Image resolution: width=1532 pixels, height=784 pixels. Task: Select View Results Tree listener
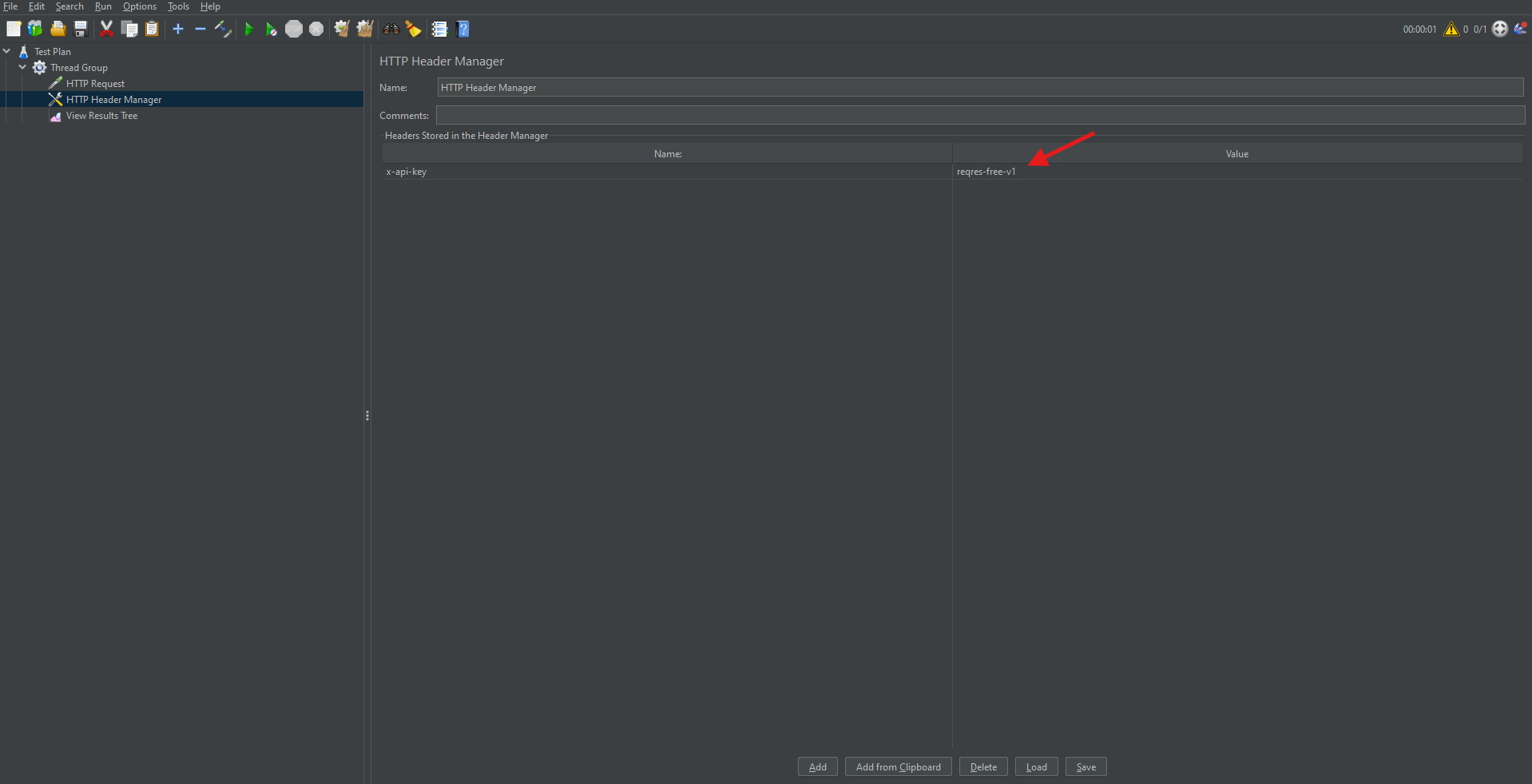101,116
